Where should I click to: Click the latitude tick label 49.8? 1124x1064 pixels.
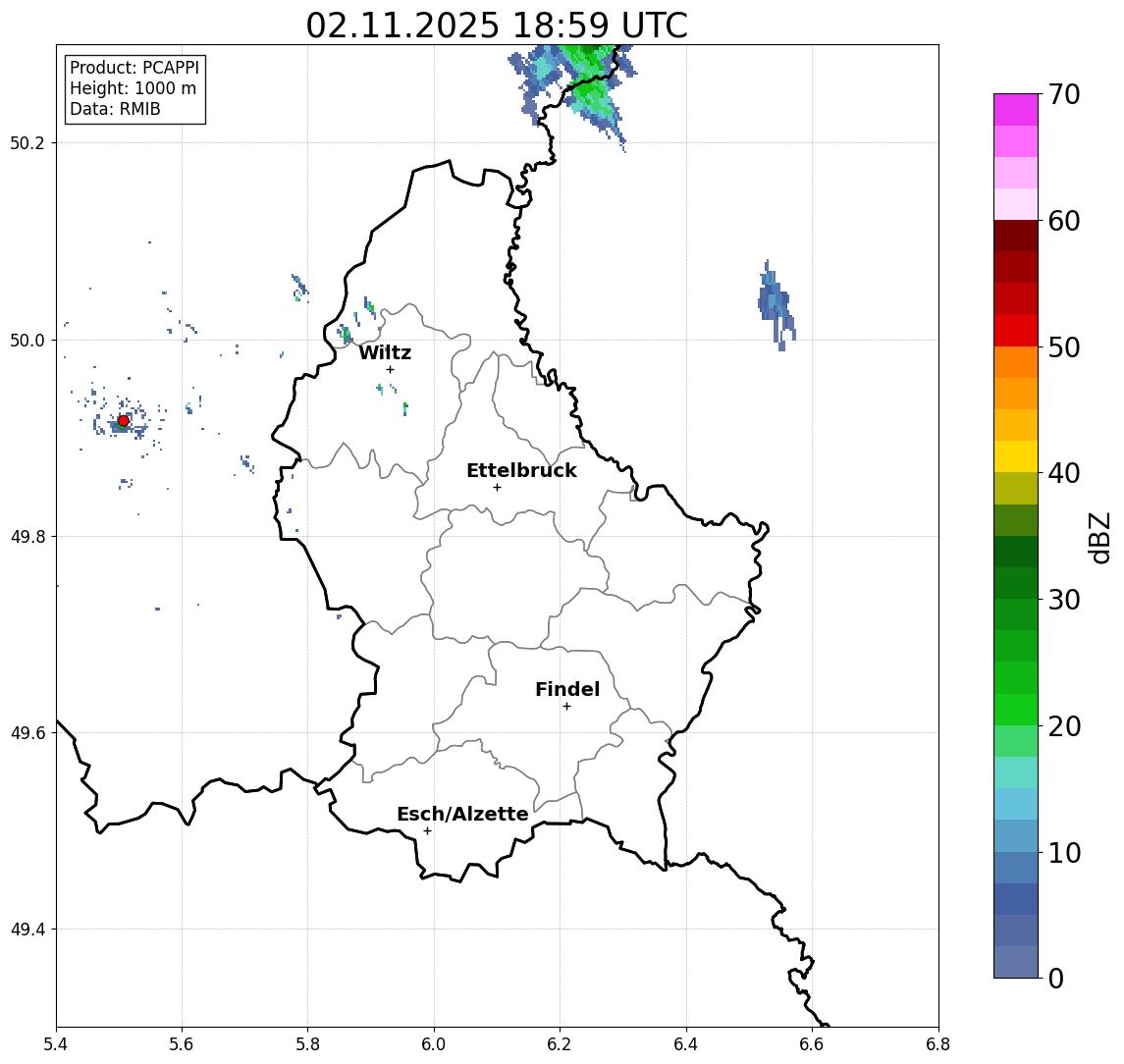(27, 536)
